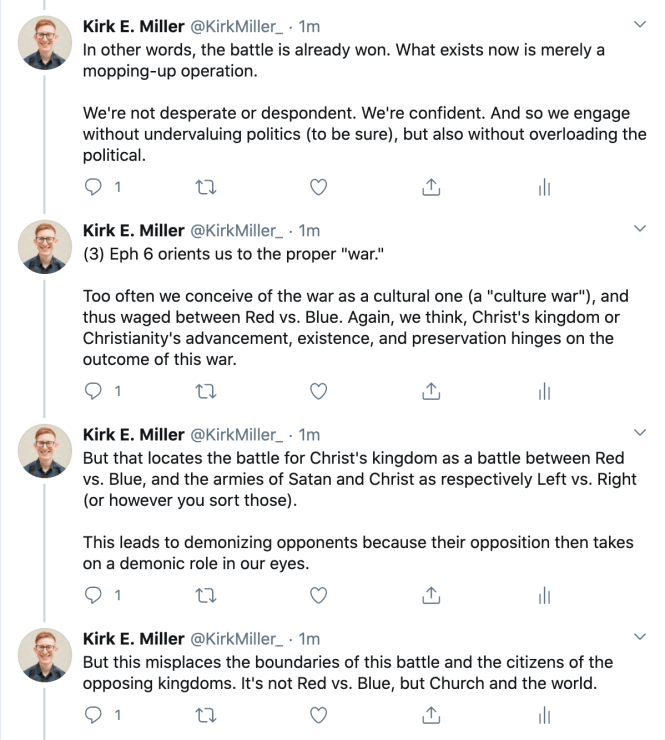Image resolution: width=665 pixels, height=740 pixels.
Task: Like the 'demonizing opponents' tweet
Action: pos(319,595)
